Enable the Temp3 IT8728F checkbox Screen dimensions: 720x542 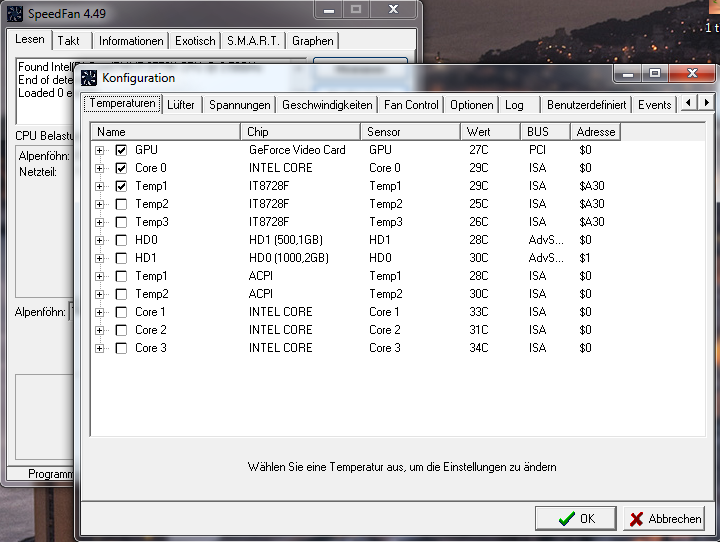[121, 222]
